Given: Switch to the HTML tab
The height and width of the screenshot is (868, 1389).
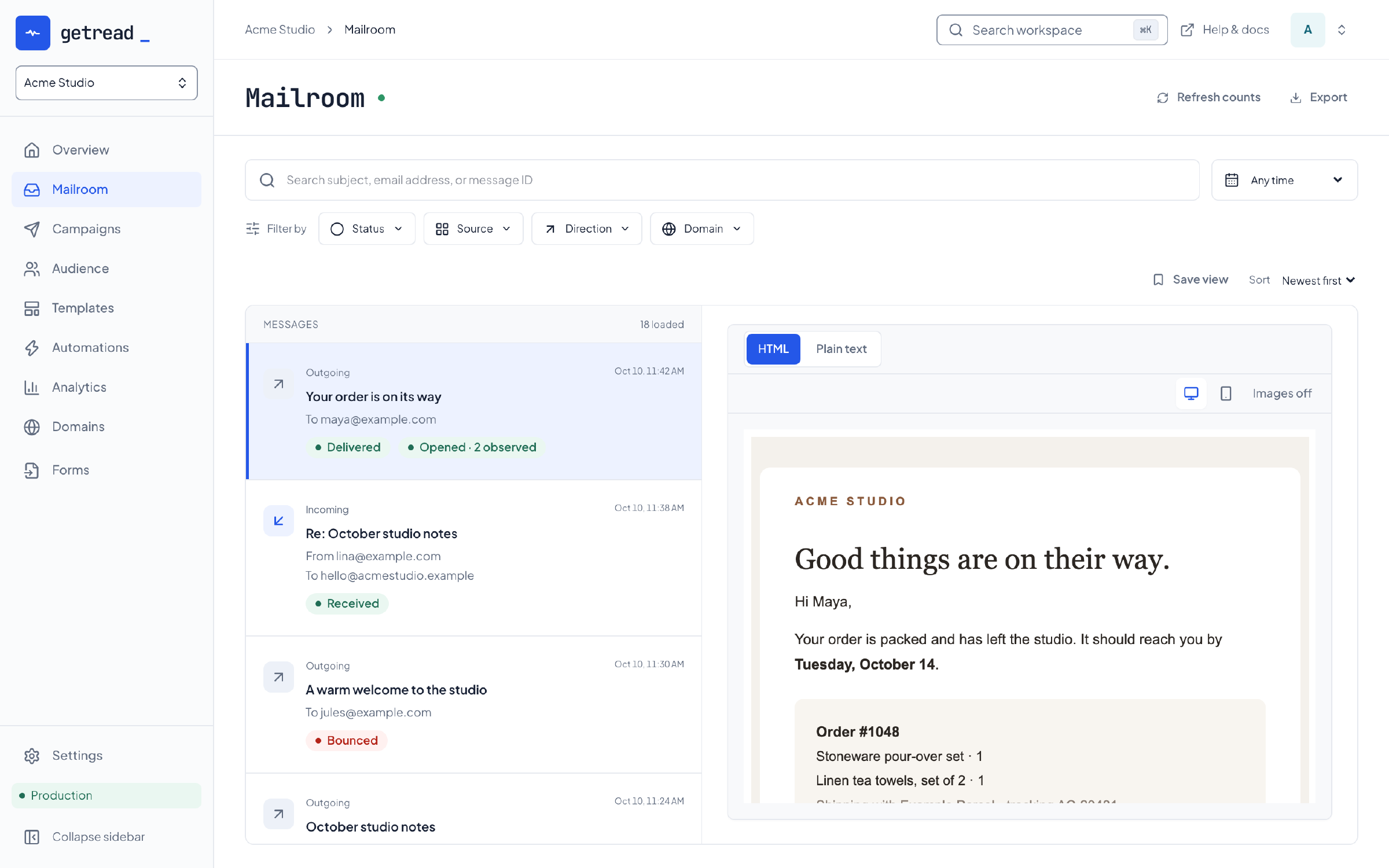Looking at the screenshot, I should [x=773, y=349].
